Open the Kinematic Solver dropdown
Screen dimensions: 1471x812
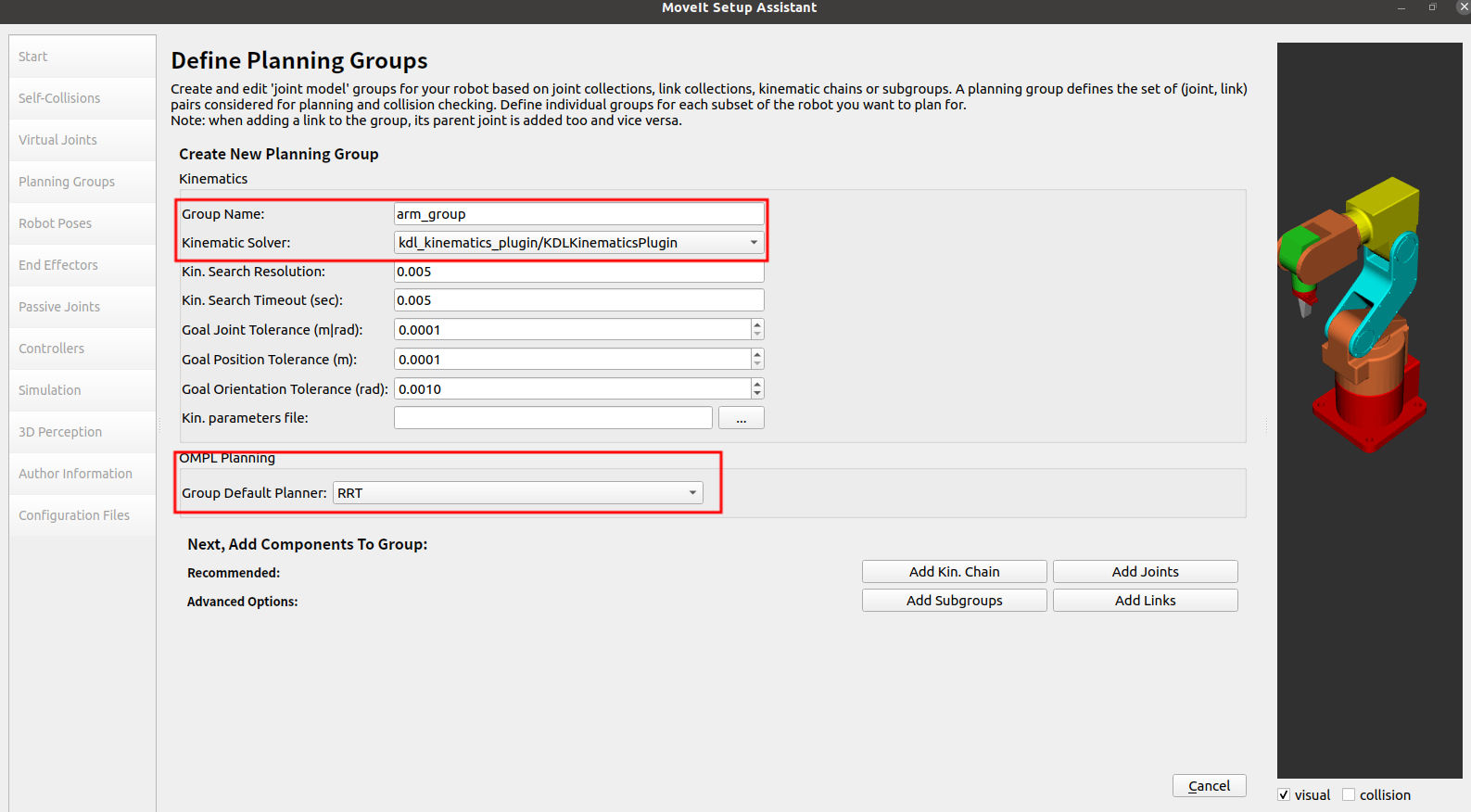click(579, 243)
